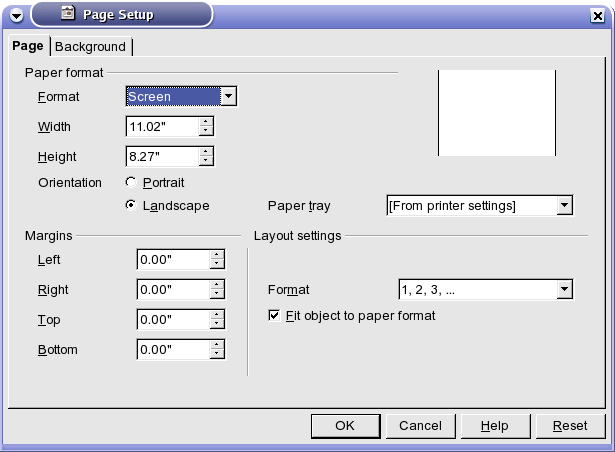Decrease Bottom margin with down arrow
The image size is (615, 452).
[x=217, y=354]
